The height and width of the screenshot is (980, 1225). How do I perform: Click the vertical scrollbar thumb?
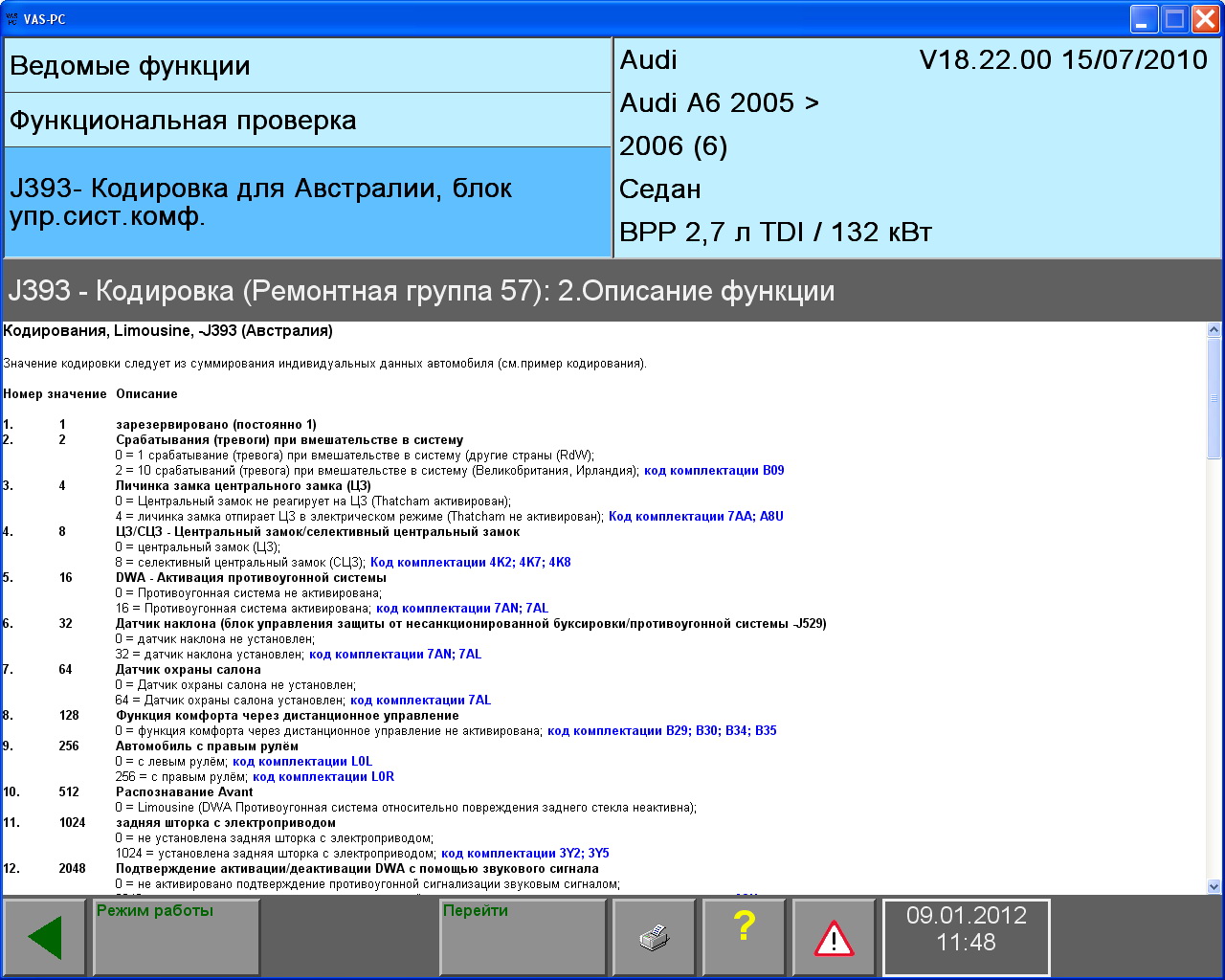[1214, 398]
